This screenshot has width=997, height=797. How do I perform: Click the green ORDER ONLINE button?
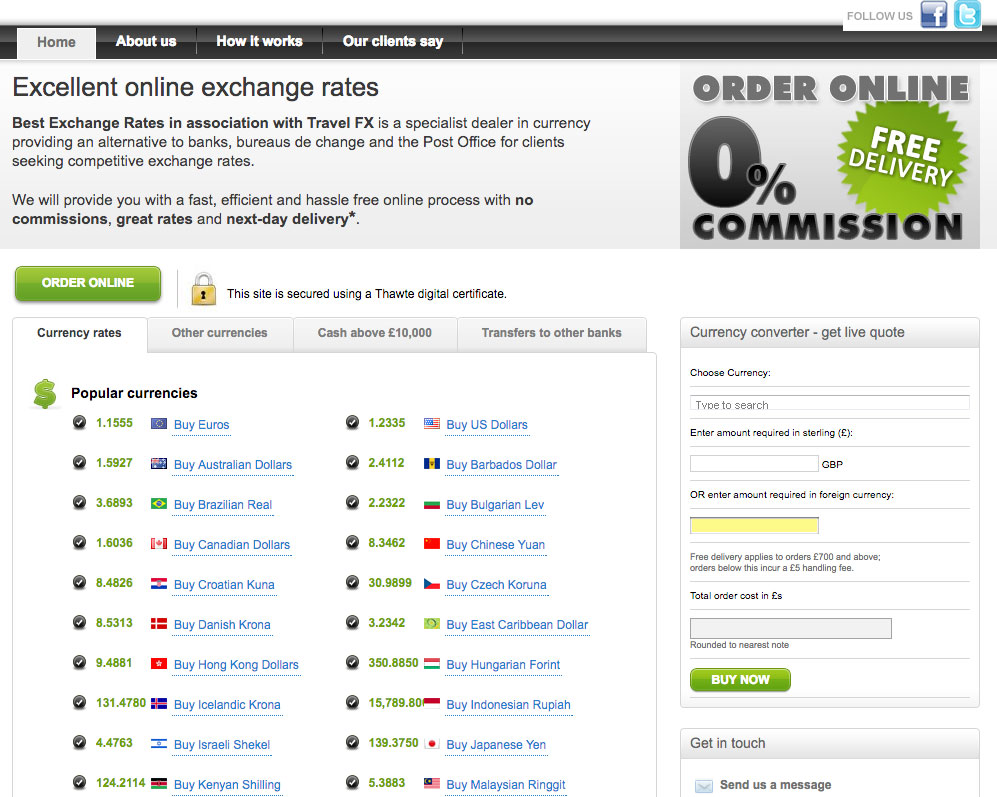[88, 283]
